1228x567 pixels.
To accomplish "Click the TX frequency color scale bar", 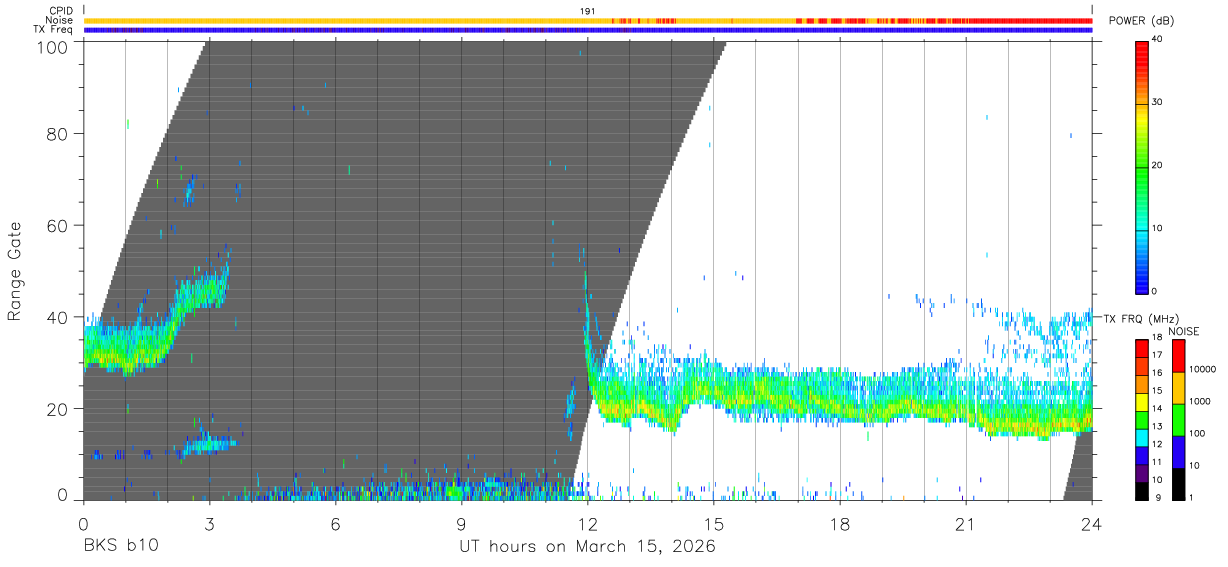I will [x=1141, y=419].
